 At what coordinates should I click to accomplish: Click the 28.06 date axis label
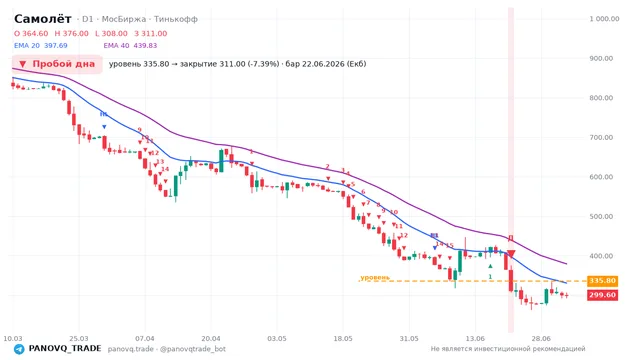541,339
